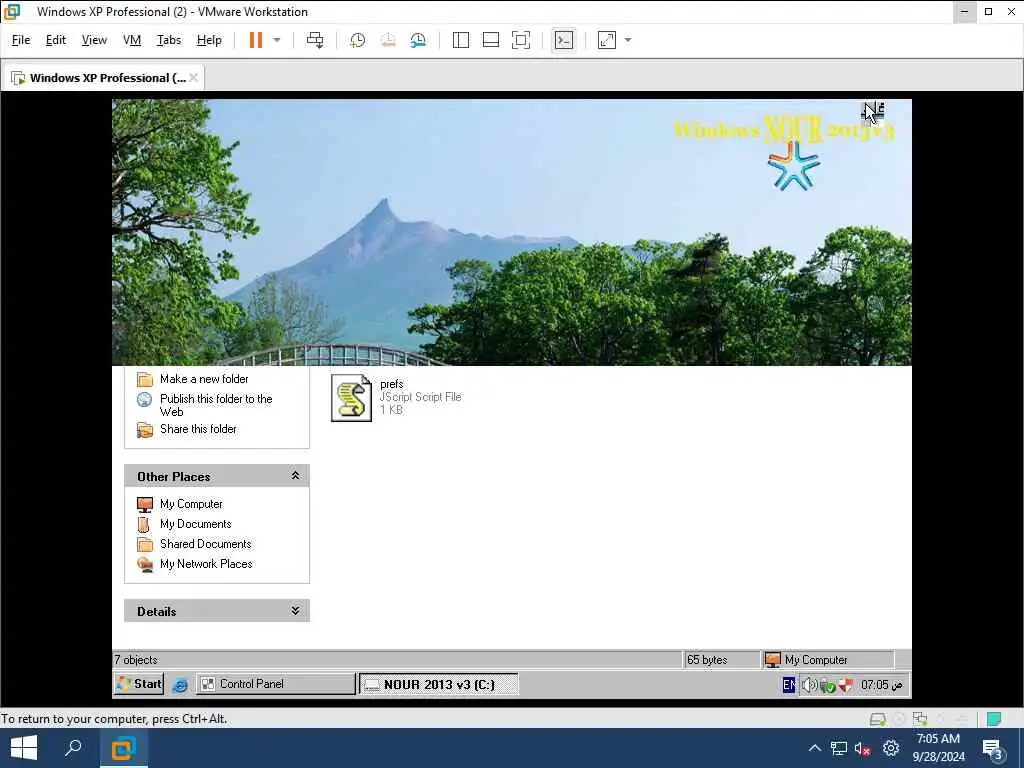This screenshot has width=1024, height=768.
Task: Open the Help menu
Action: tap(209, 40)
